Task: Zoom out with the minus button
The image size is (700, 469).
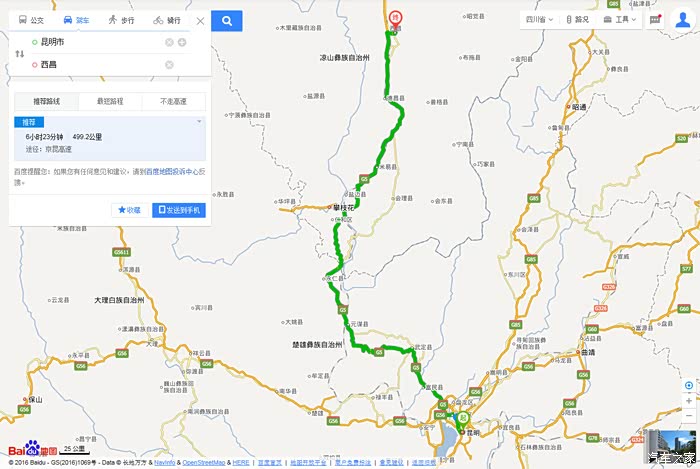Action: pyautogui.click(x=689, y=416)
